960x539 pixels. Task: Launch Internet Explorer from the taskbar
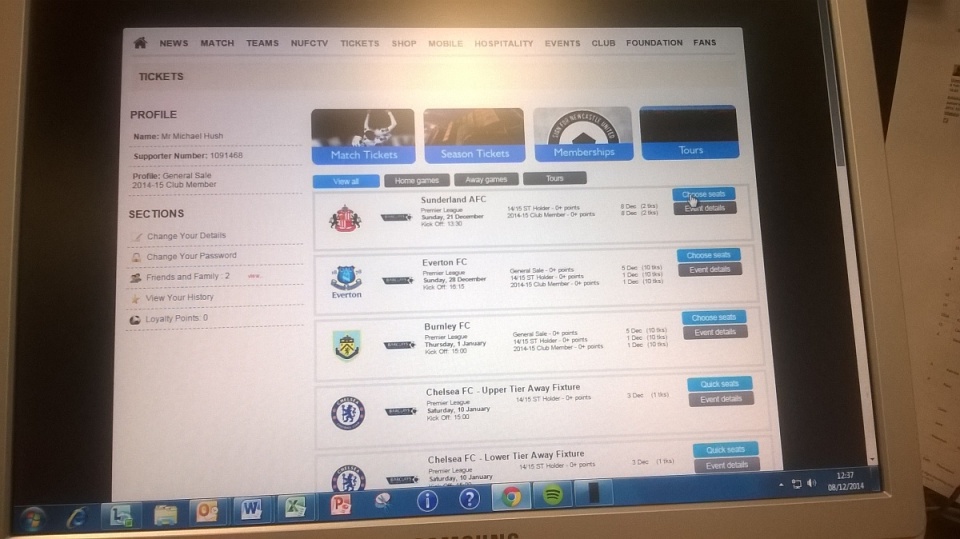[x=78, y=519]
